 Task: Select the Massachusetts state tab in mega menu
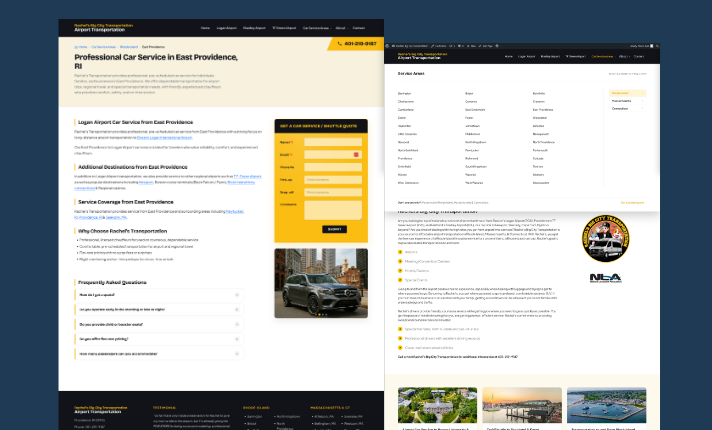coord(627,101)
